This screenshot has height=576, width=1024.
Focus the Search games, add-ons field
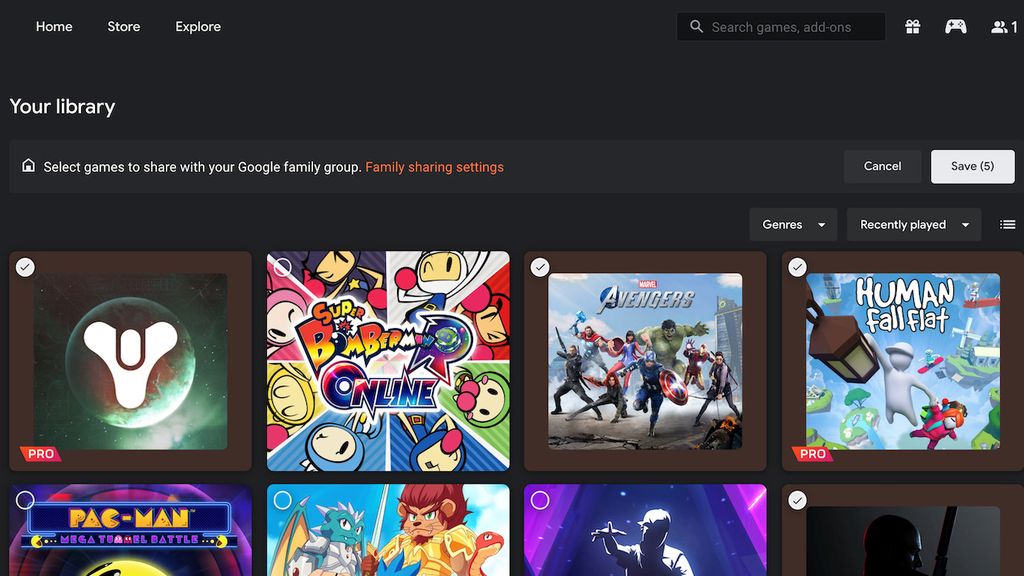tap(781, 27)
